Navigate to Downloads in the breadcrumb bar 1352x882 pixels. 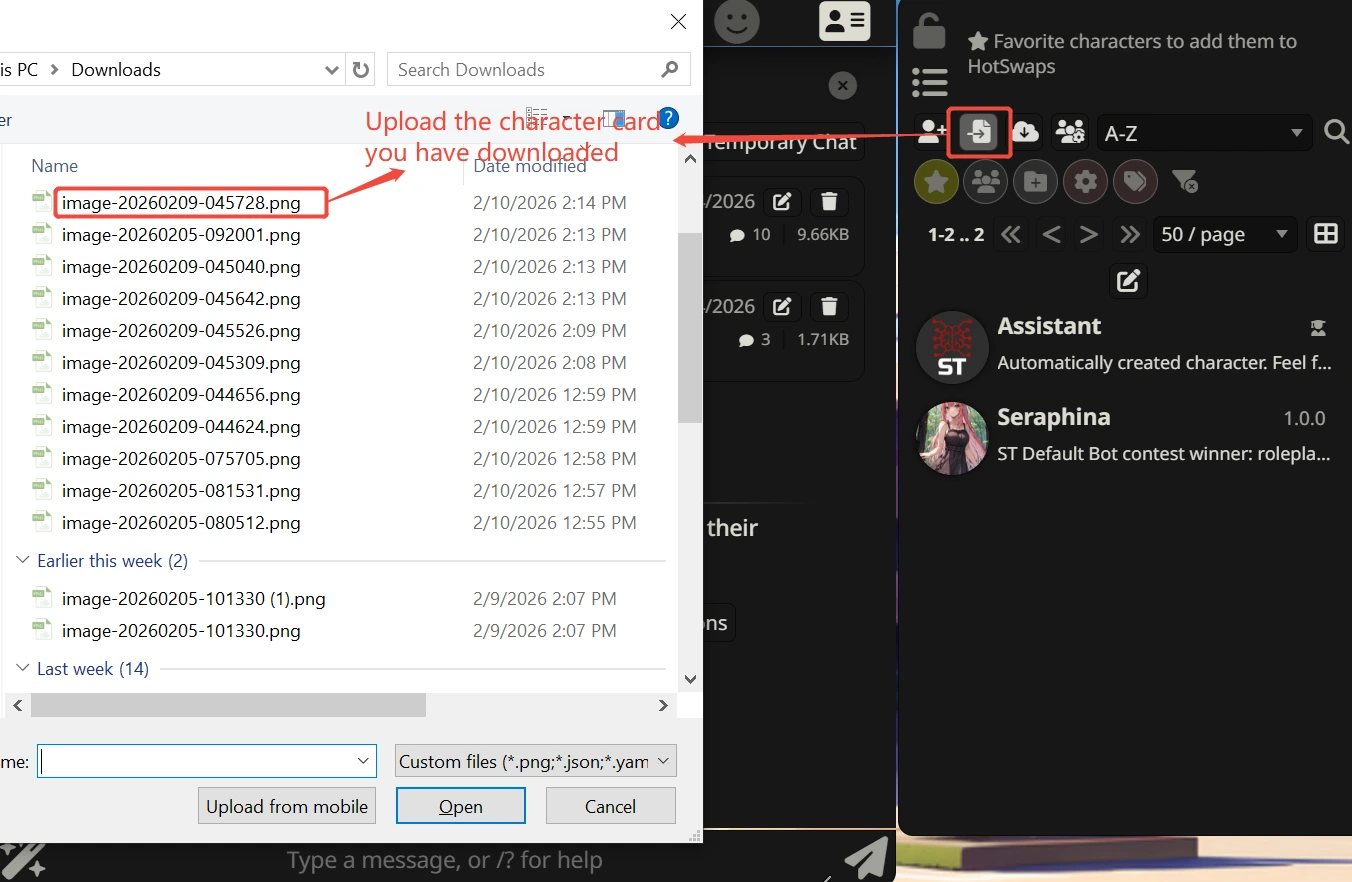click(x=115, y=69)
